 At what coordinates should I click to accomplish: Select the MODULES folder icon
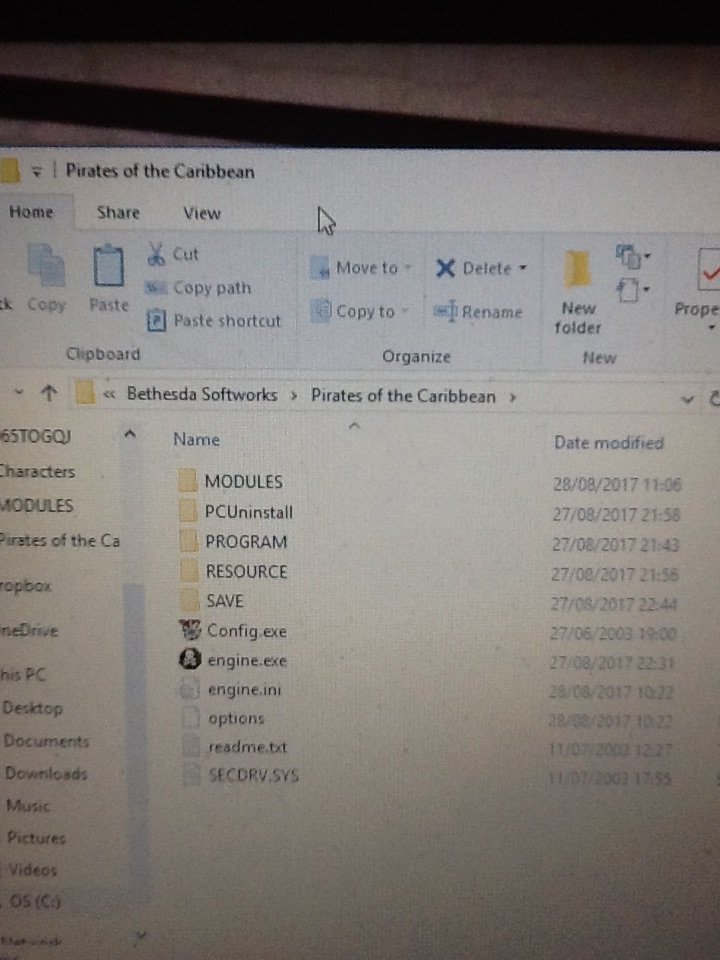[188, 481]
